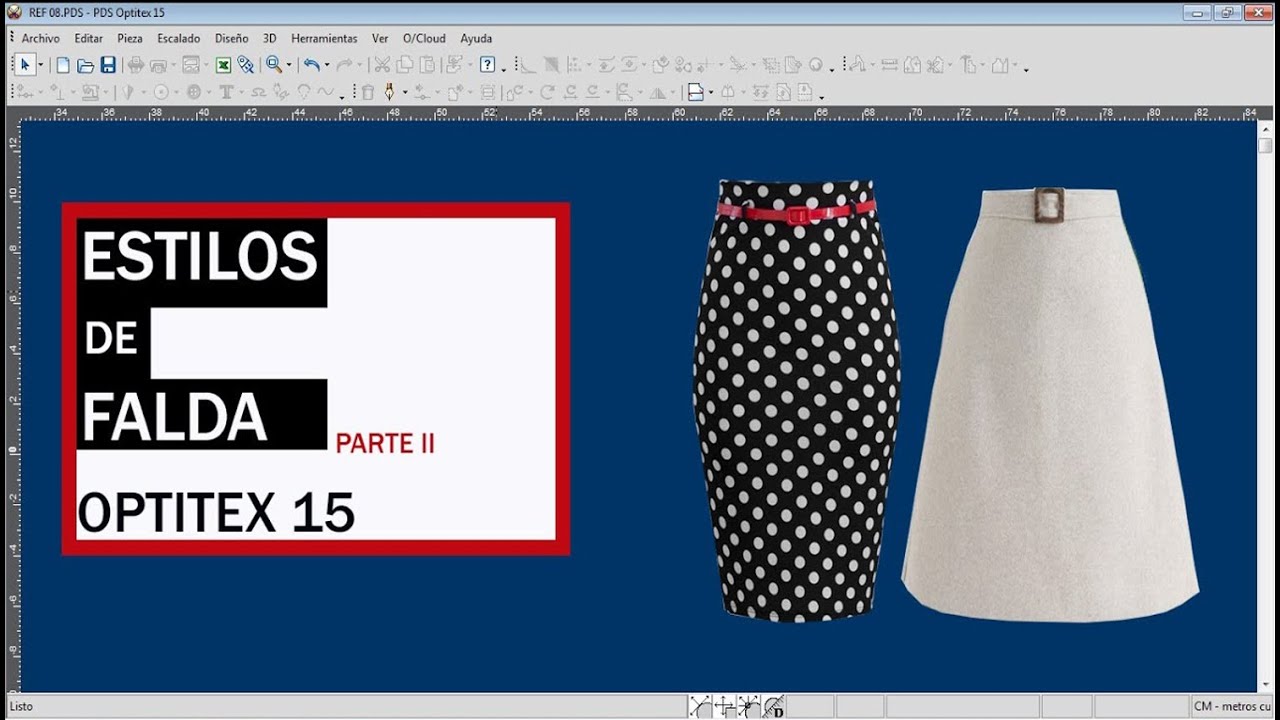Create a new file with blank page icon
Screen dimensions: 1280x720
62,65
